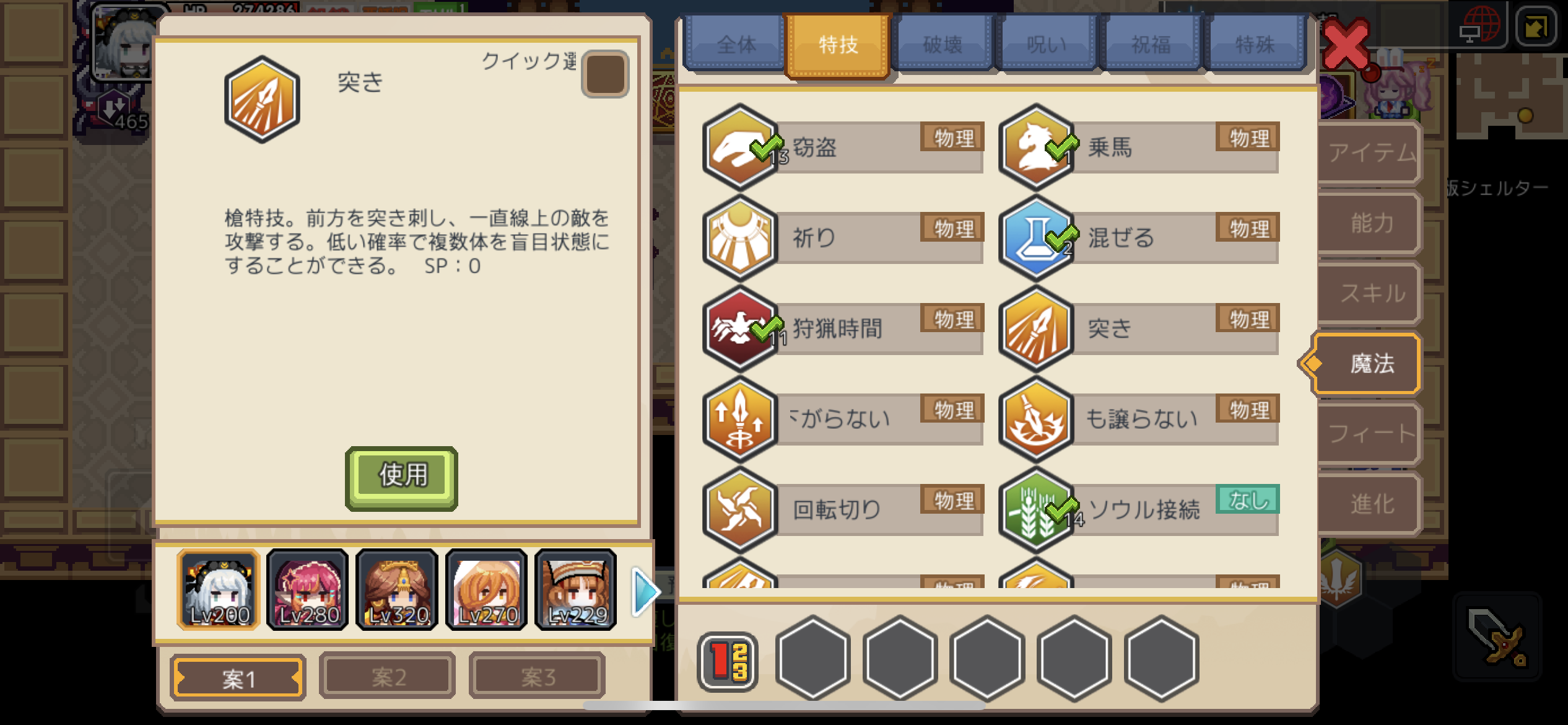Select the 混ぜる flask skill icon

coord(1036,238)
